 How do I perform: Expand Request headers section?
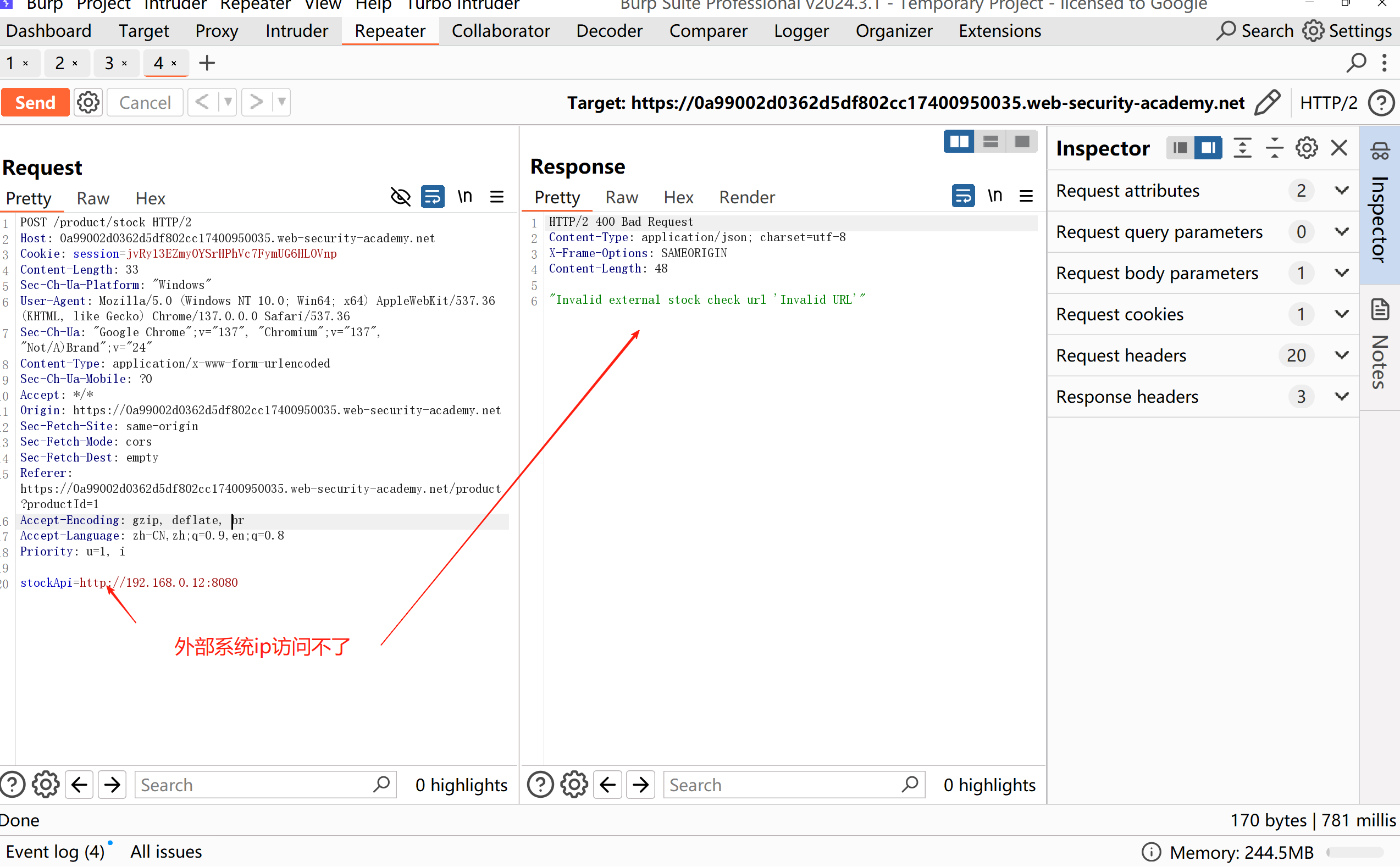pos(1342,355)
